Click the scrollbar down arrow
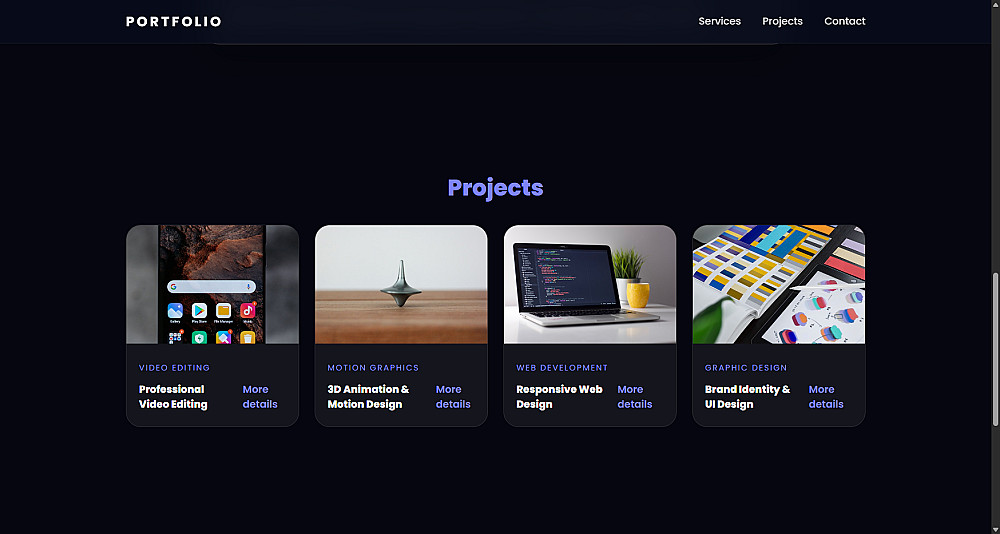Viewport: 1000px width, 534px height. click(995, 529)
